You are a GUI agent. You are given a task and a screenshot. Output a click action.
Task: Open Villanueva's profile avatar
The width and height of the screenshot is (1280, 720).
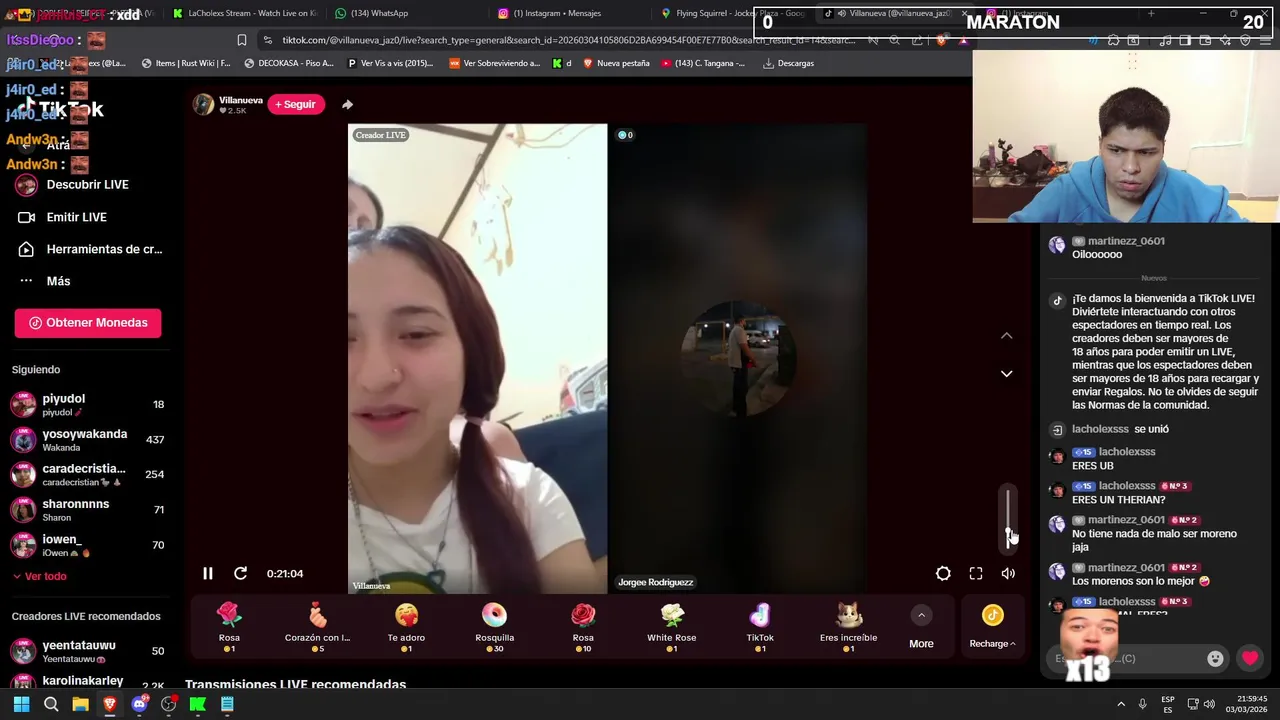point(203,105)
